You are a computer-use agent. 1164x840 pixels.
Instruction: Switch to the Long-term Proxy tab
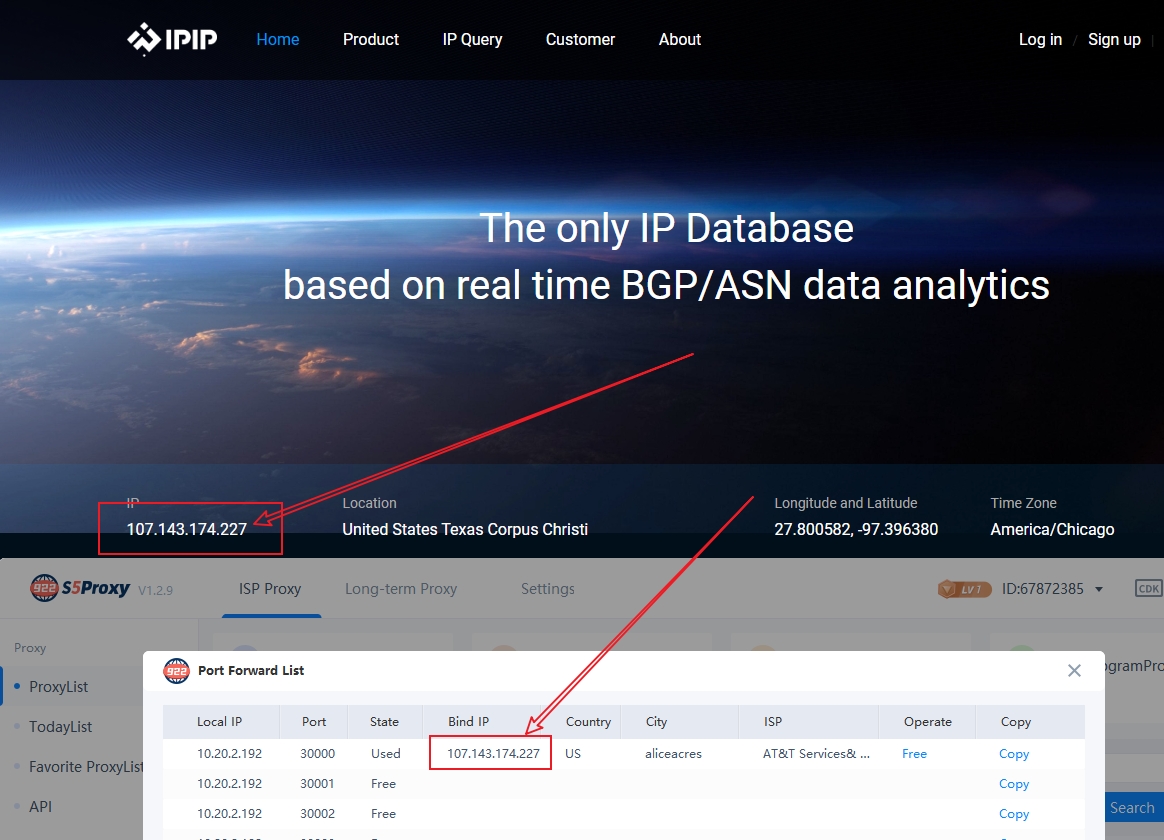pos(401,589)
